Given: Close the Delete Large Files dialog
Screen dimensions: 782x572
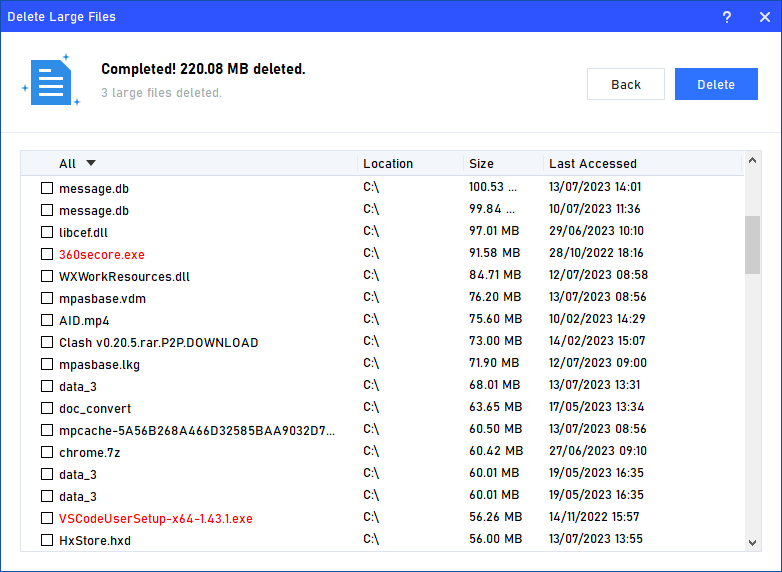Looking at the screenshot, I should 764,16.
